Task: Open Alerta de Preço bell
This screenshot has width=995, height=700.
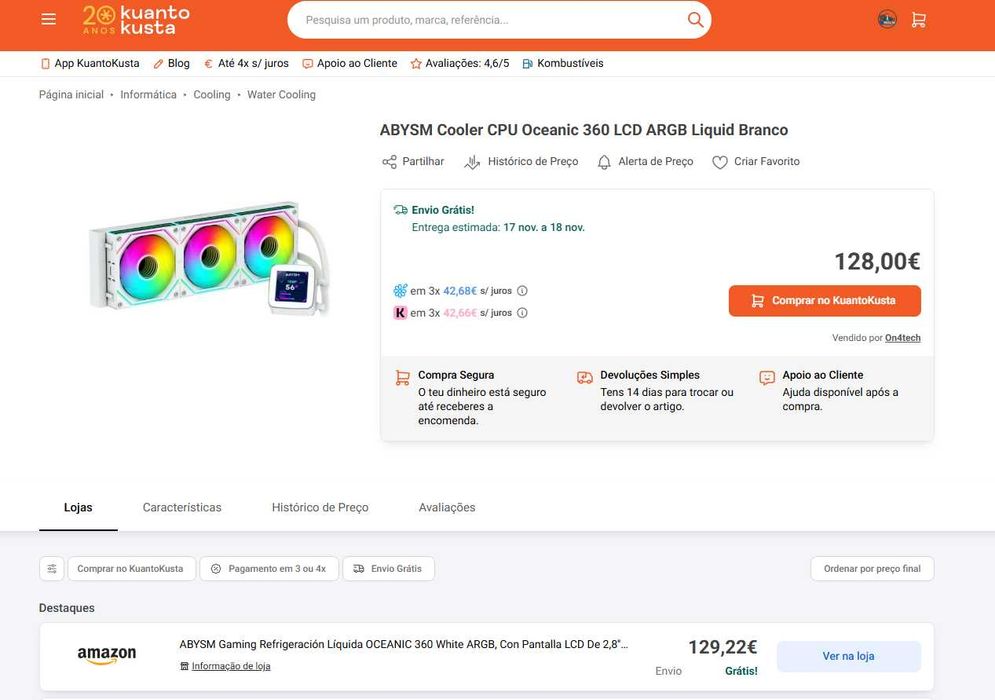Action: coord(604,162)
